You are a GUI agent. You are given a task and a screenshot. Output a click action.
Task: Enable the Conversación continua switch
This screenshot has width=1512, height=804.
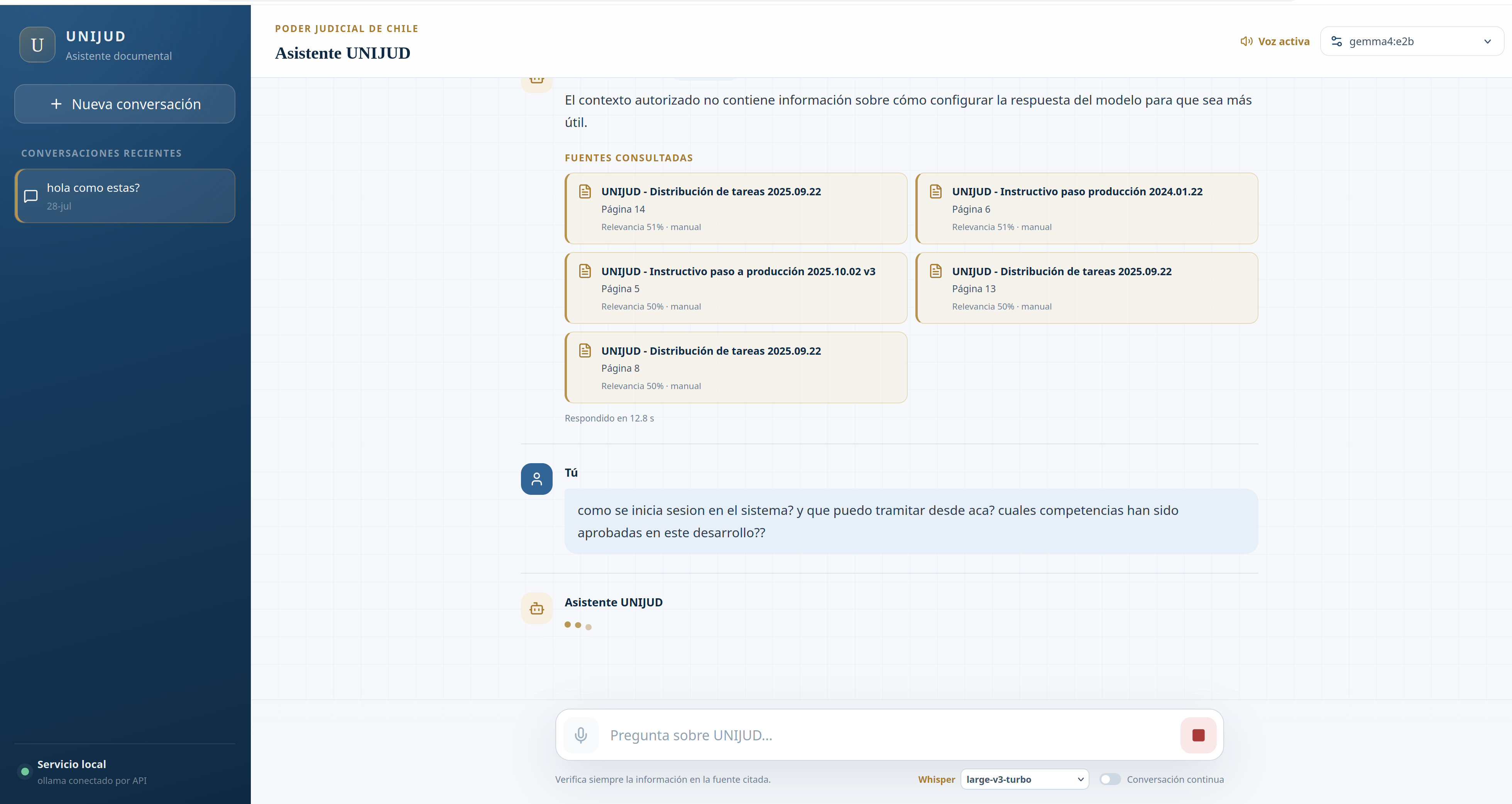pos(1110,779)
